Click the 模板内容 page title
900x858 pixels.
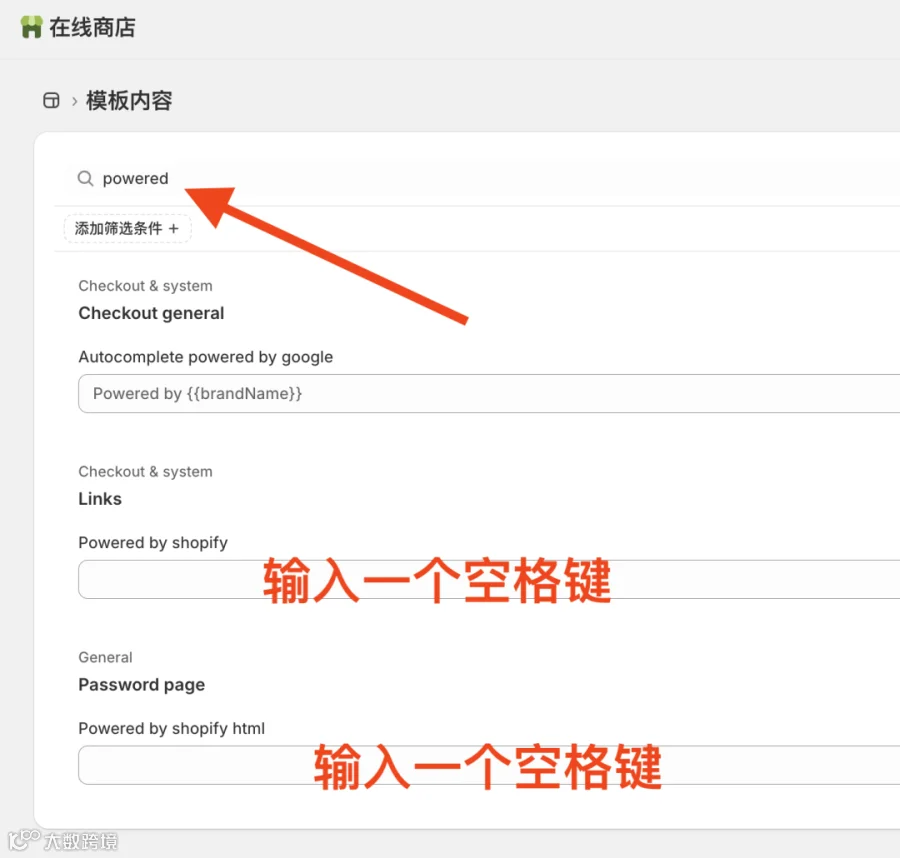pyautogui.click(x=129, y=100)
